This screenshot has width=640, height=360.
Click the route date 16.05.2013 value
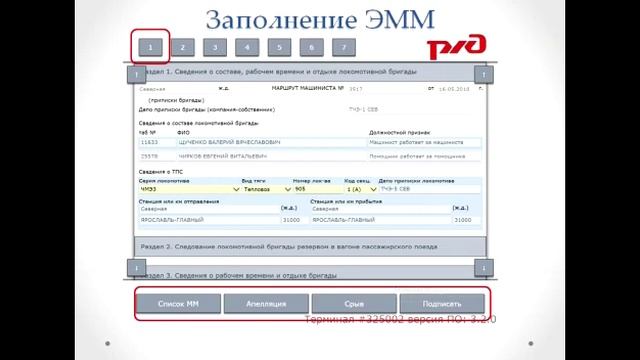pos(454,89)
